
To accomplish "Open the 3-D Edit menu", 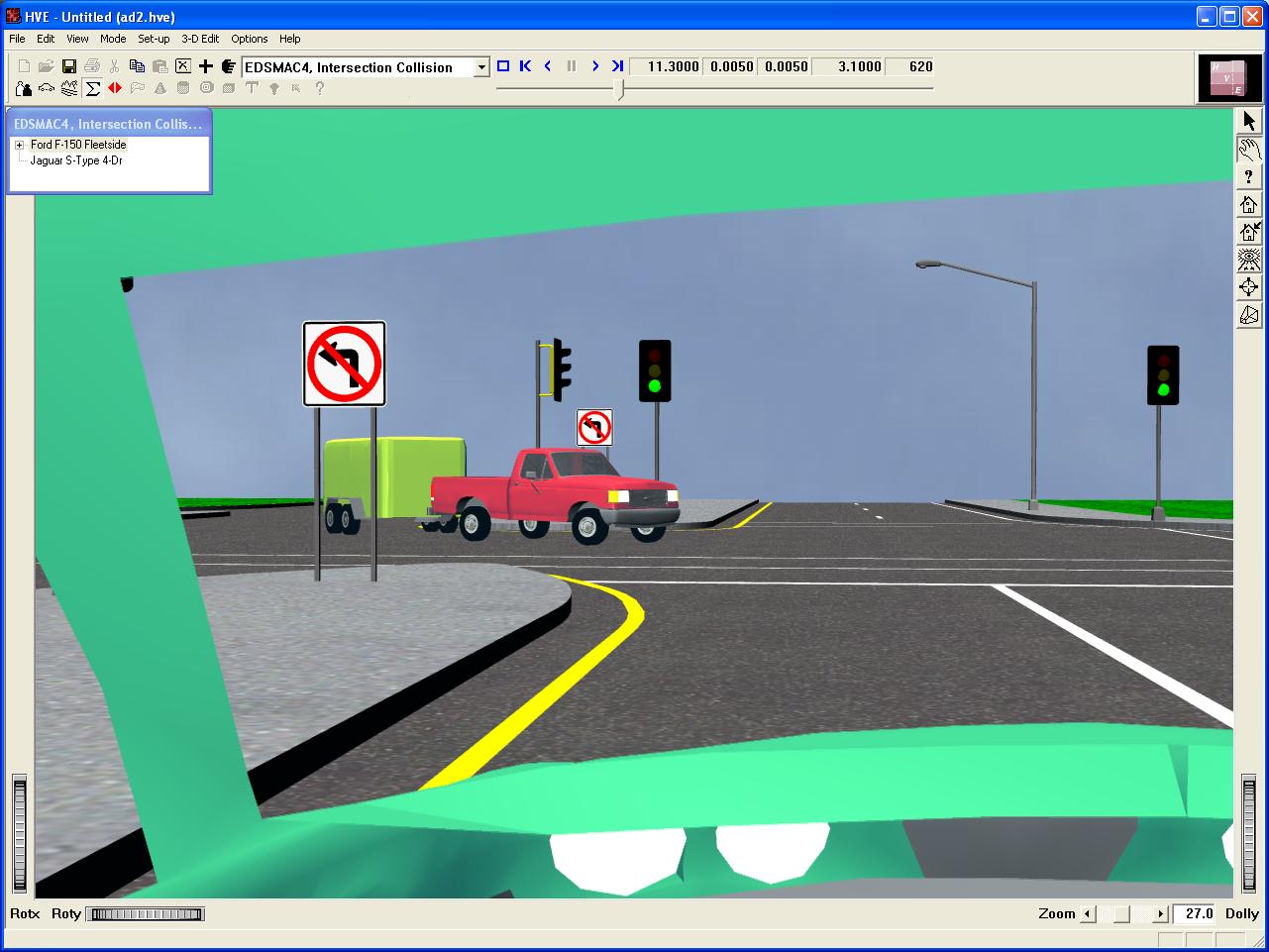I will click(x=200, y=39).
